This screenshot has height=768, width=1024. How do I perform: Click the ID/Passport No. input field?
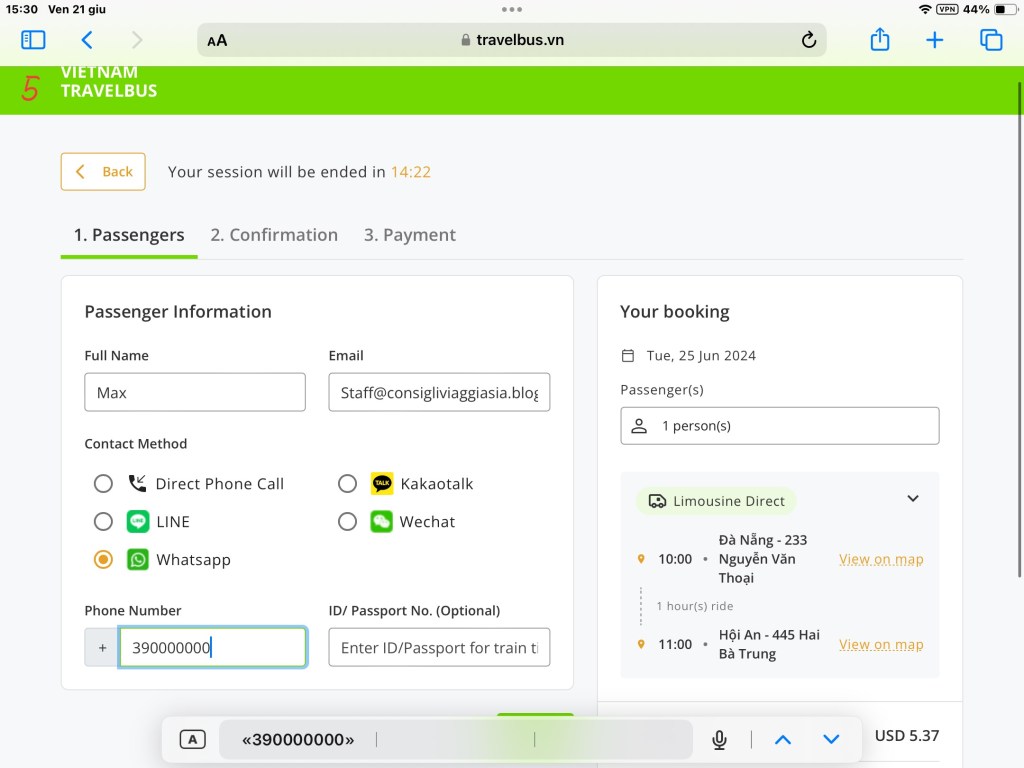439,648
